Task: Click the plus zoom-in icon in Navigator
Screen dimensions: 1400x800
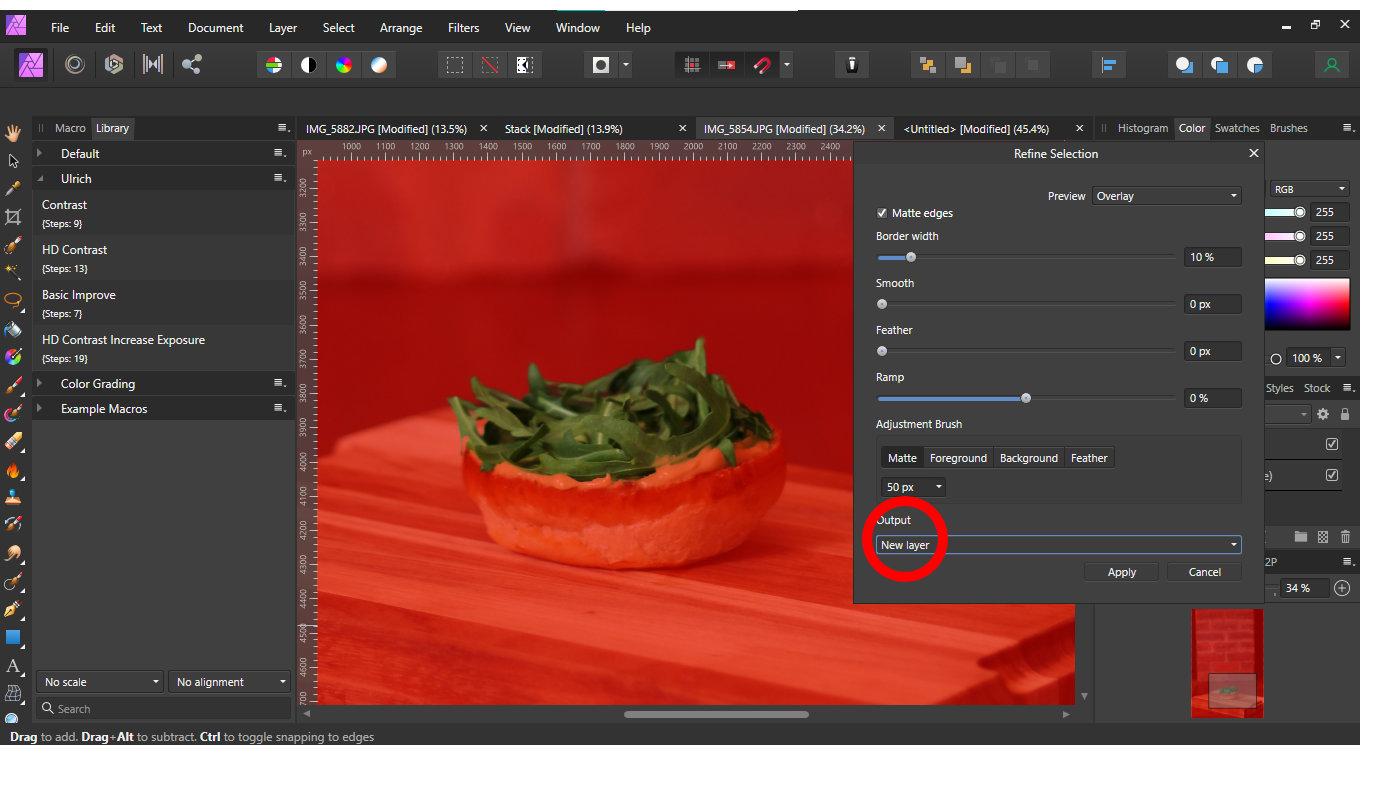Action: tap(1342, 588)
